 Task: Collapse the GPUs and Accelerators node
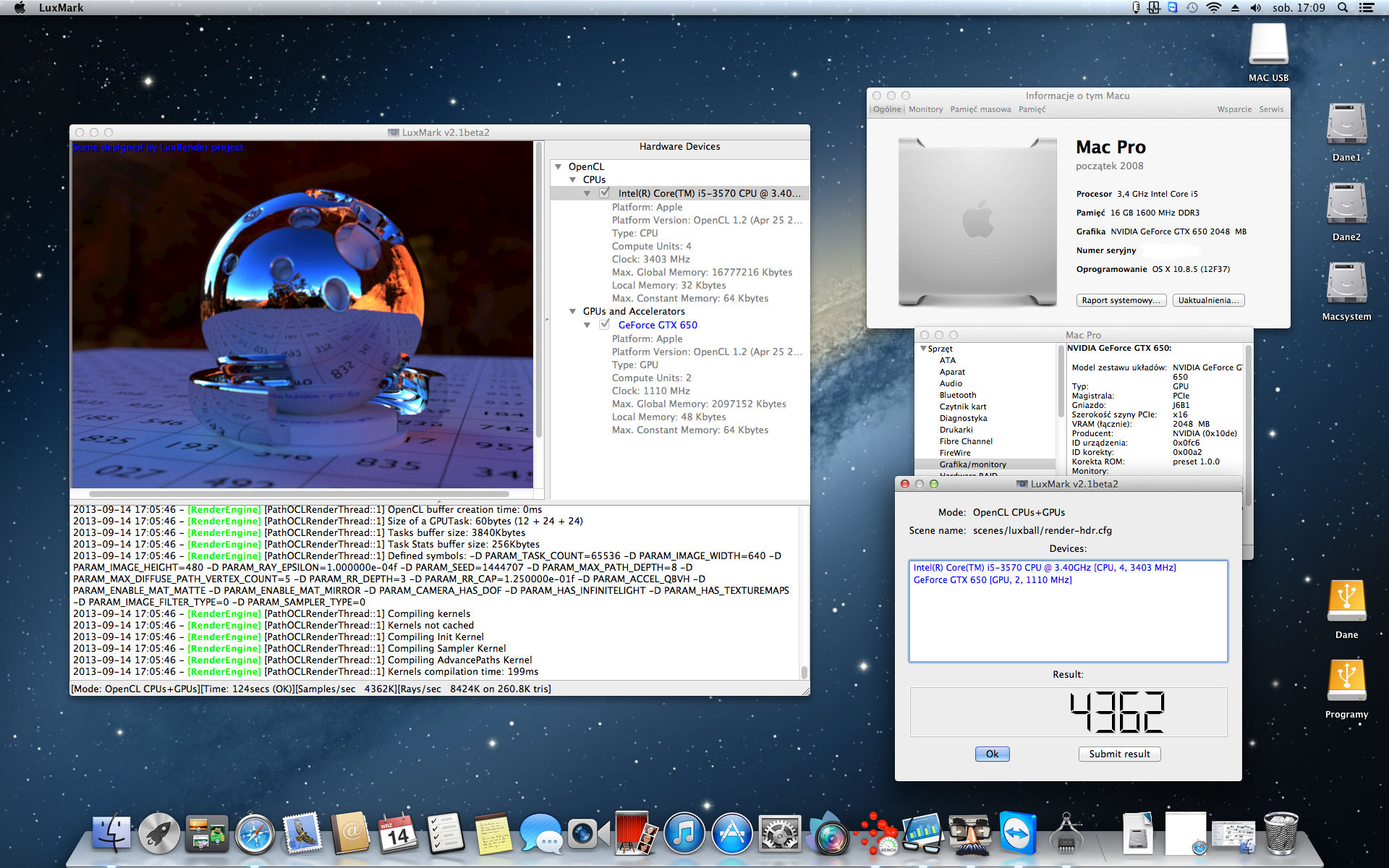[573, 311]
